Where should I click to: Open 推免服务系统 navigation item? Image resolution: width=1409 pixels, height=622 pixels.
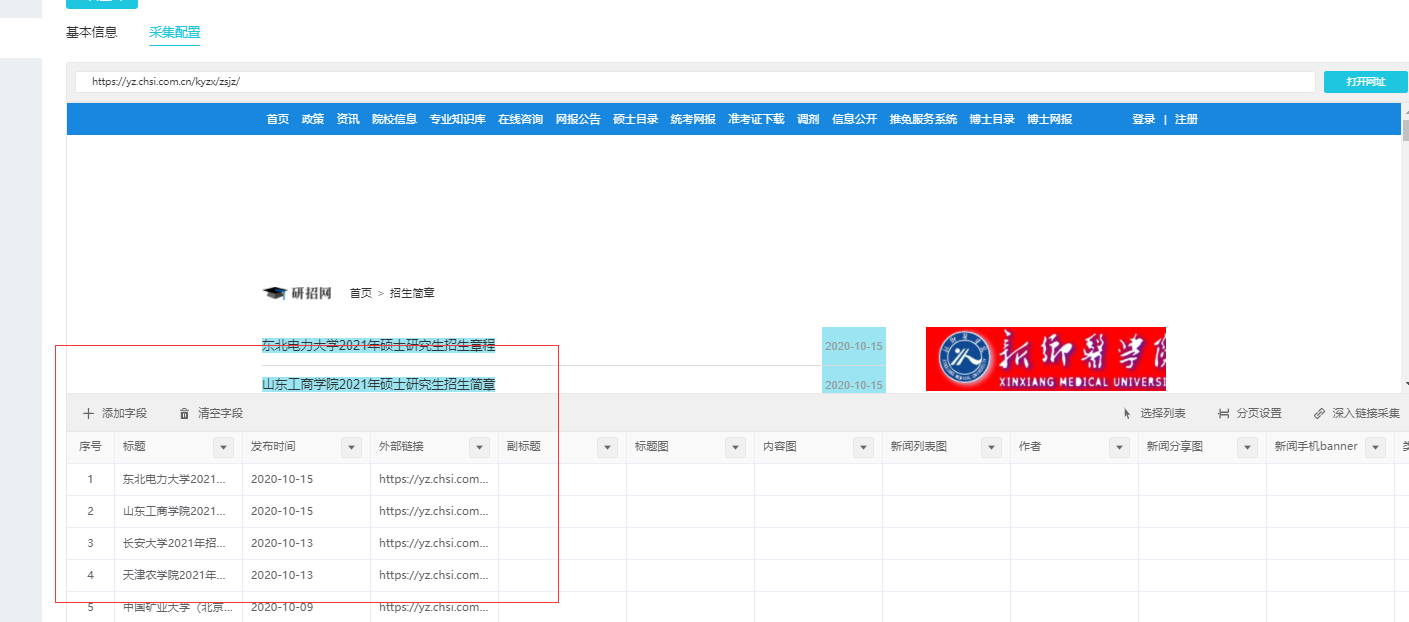click(x=923, y=119)
